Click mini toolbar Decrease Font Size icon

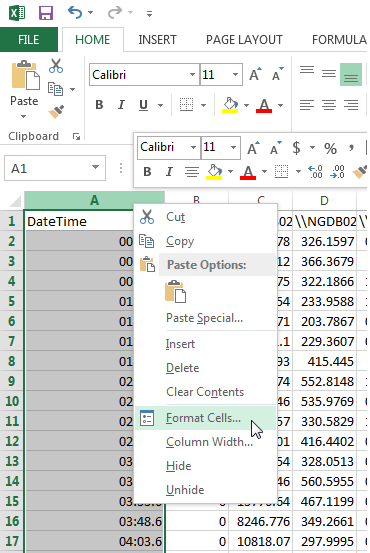pyautogui.click(x=275, y=148)
